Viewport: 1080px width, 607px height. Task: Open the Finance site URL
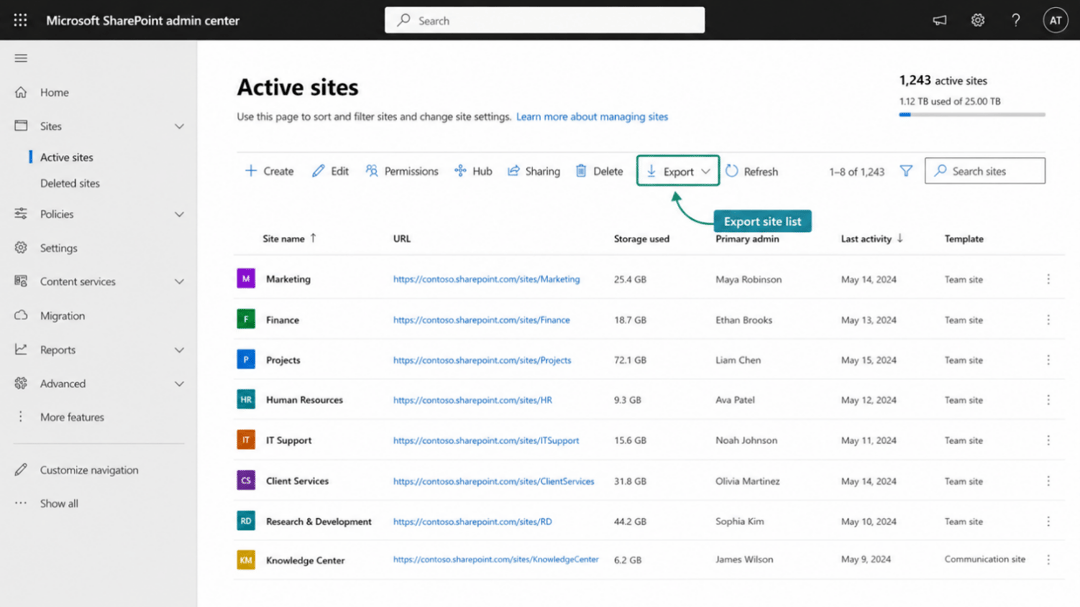[481, 320]
